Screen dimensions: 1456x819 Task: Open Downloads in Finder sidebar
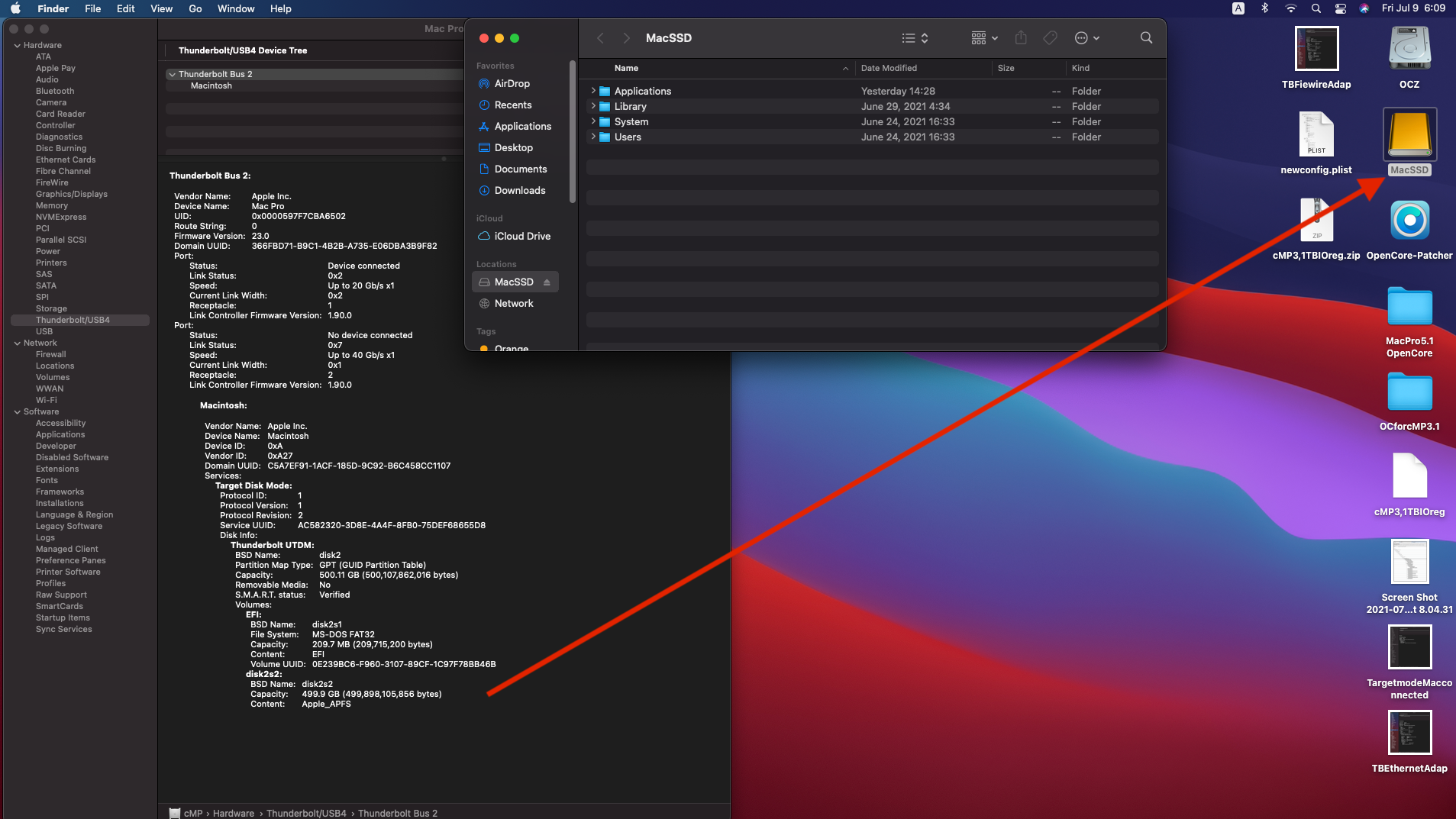click(519, 191)
